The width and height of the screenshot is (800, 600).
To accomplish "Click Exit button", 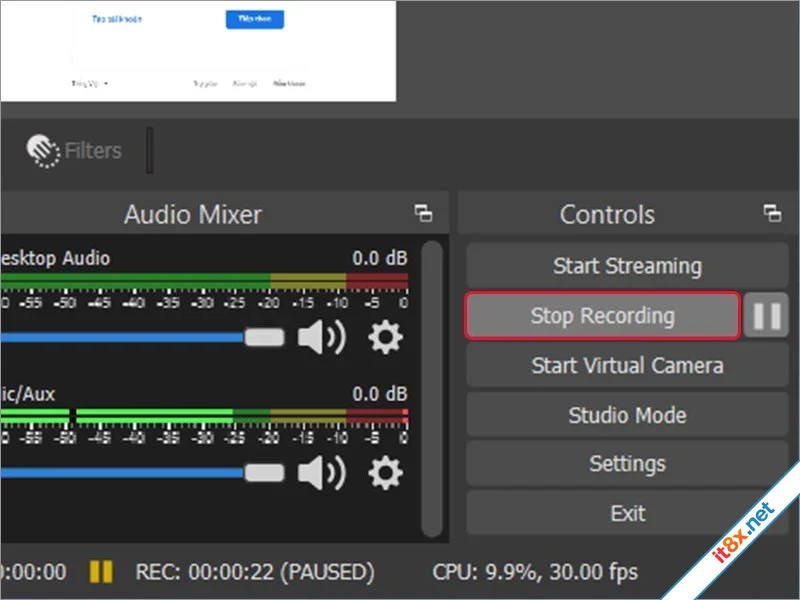I will [627, 513].
